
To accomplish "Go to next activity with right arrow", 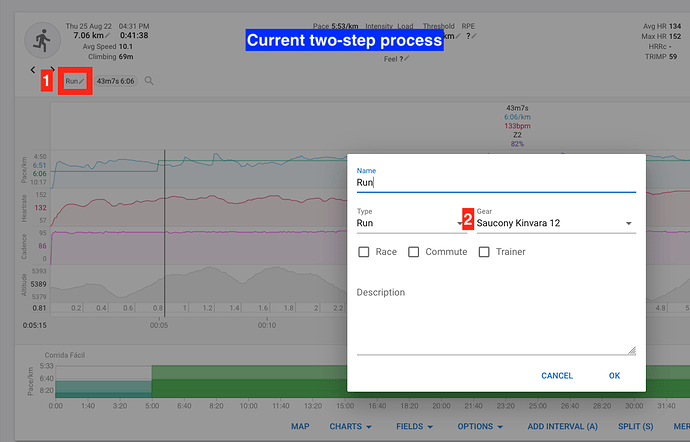I will point(53,70).
